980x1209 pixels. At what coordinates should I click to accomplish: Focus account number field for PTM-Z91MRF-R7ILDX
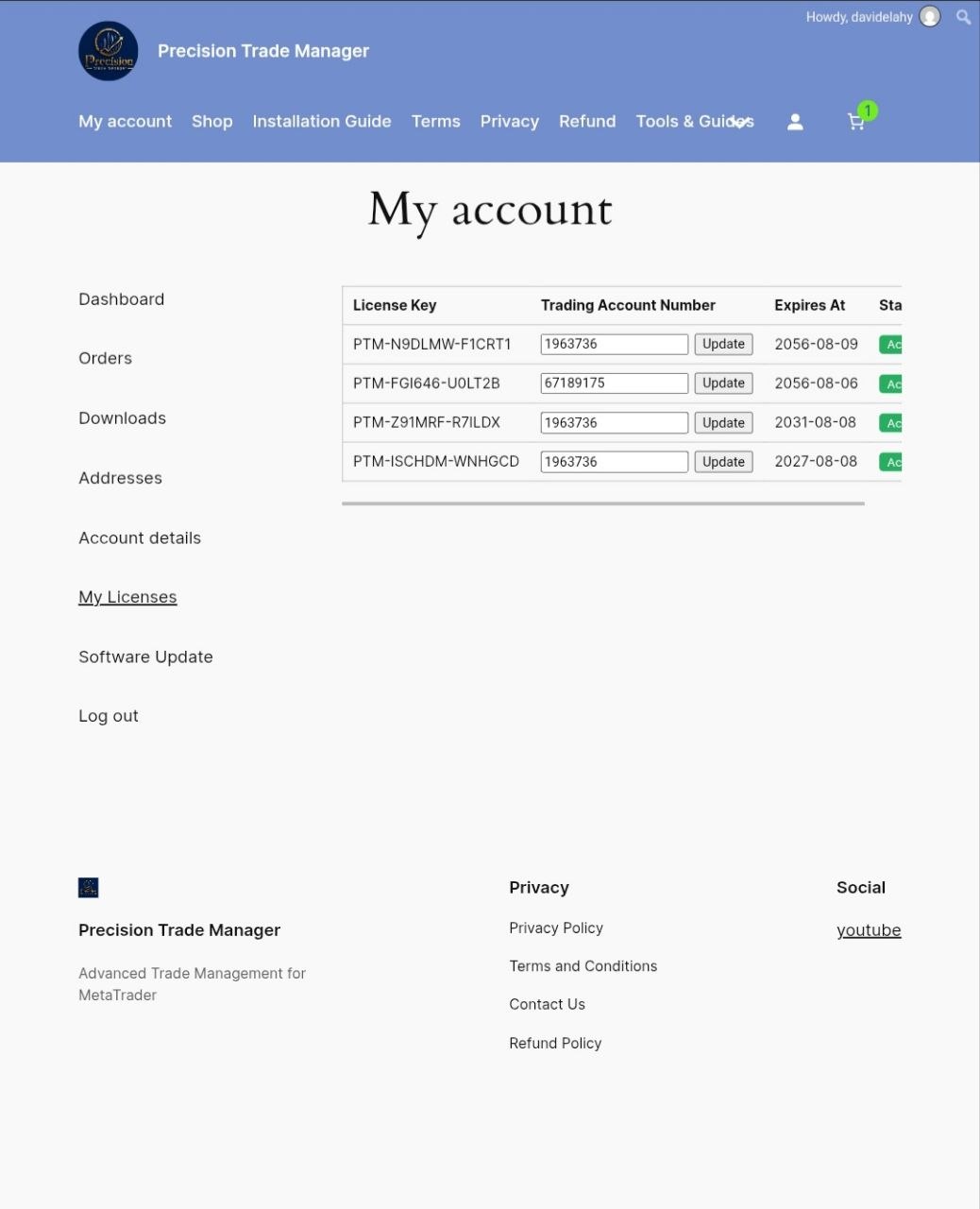(x=615, y=422)
